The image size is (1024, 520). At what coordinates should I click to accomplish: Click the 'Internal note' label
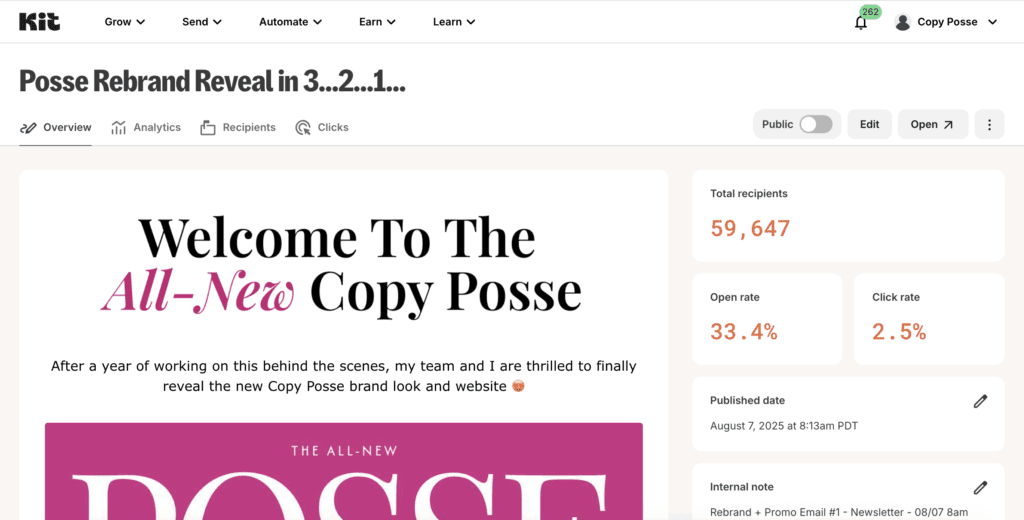point(742,487)
